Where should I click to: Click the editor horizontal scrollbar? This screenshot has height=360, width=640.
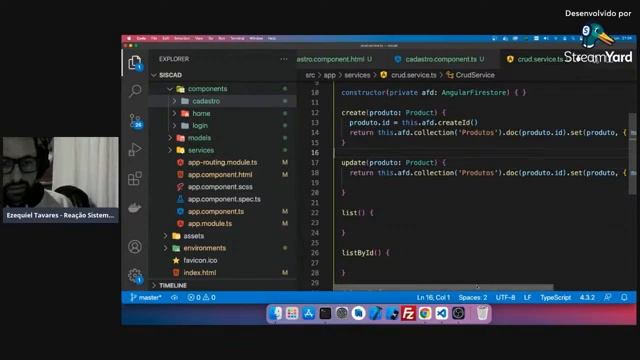pyautogui.click(x=443, y=287)
